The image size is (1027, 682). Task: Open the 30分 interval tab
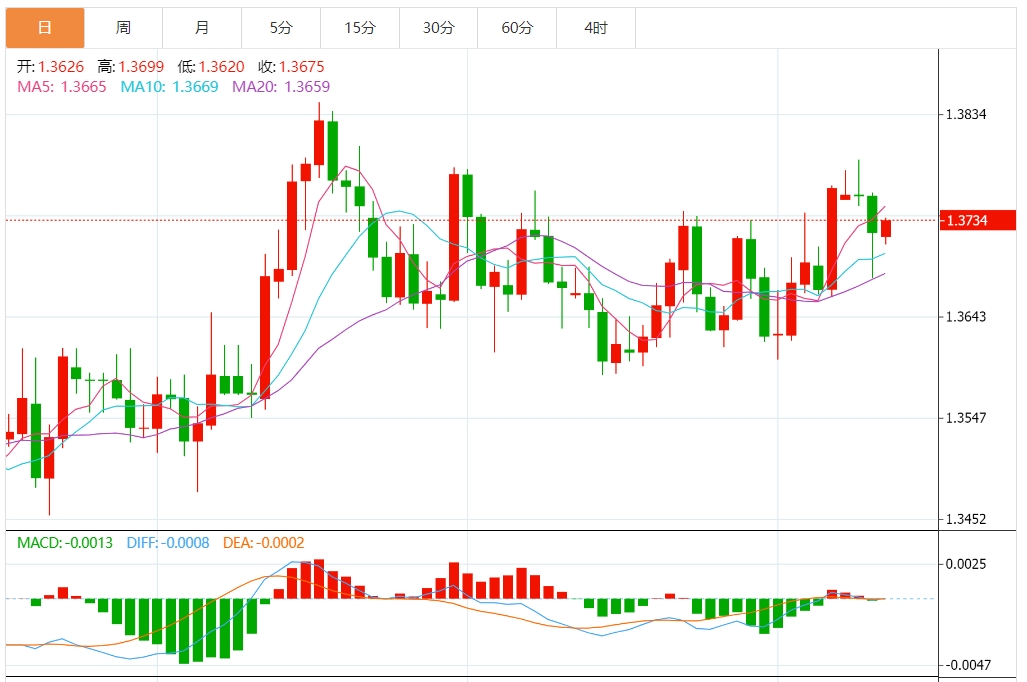439,28
